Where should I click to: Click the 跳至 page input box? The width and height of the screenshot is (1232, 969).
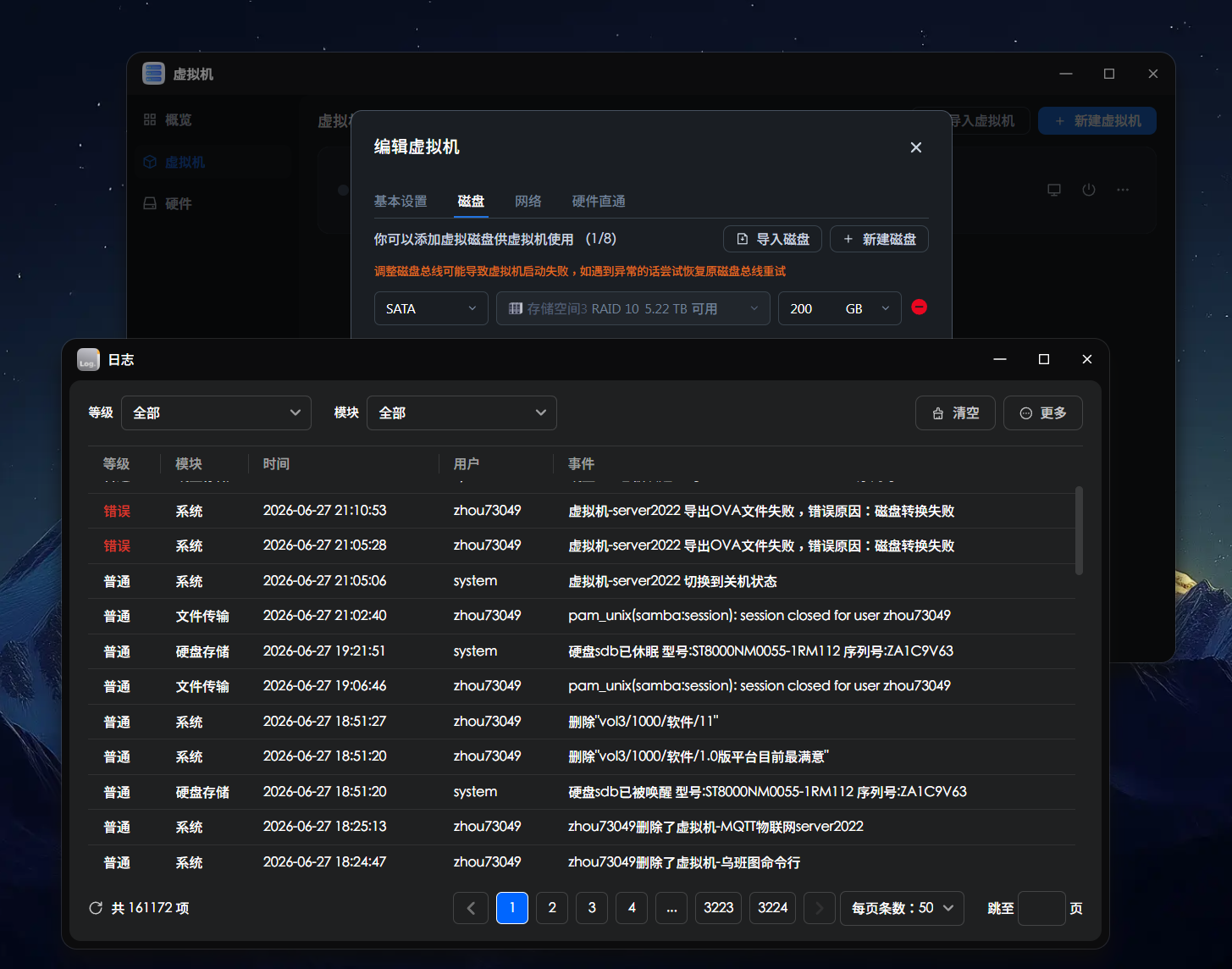1041,908
